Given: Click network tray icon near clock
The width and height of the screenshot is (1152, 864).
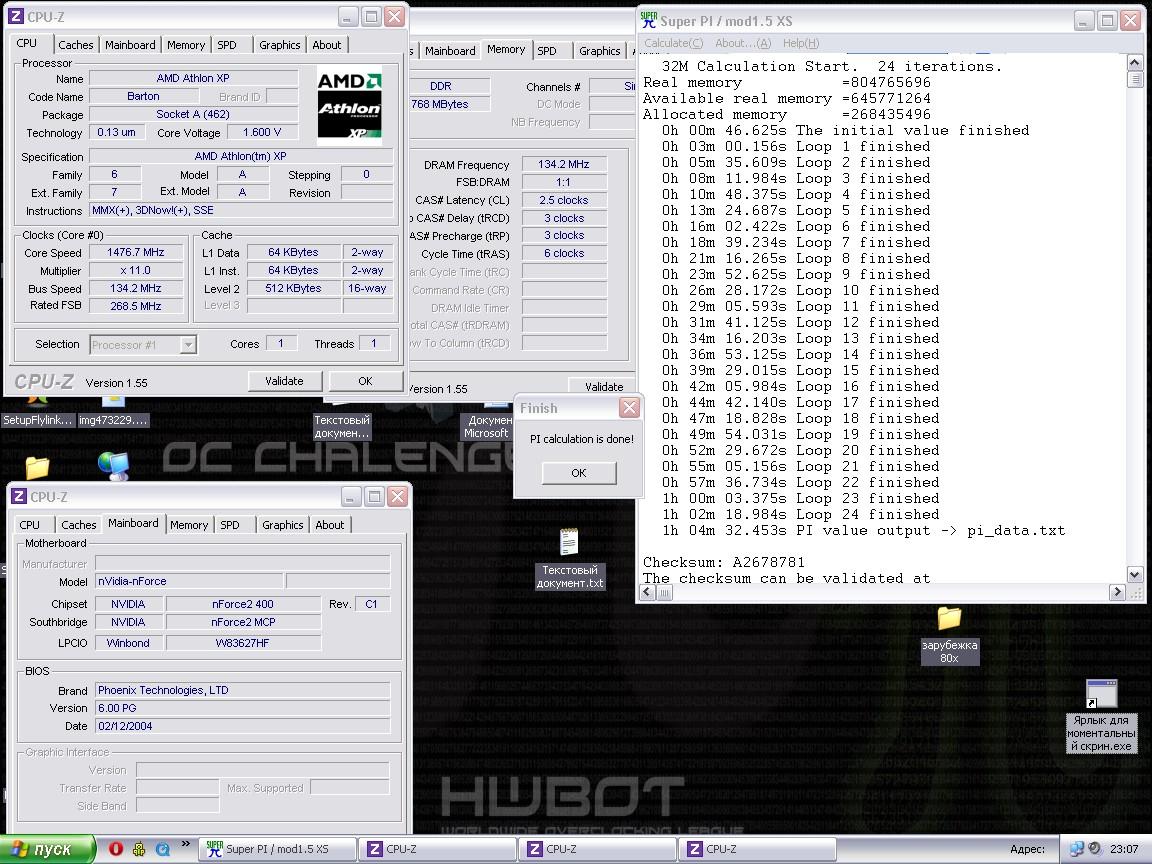Looking at the screenshot, I should (x=1076, y=849).
